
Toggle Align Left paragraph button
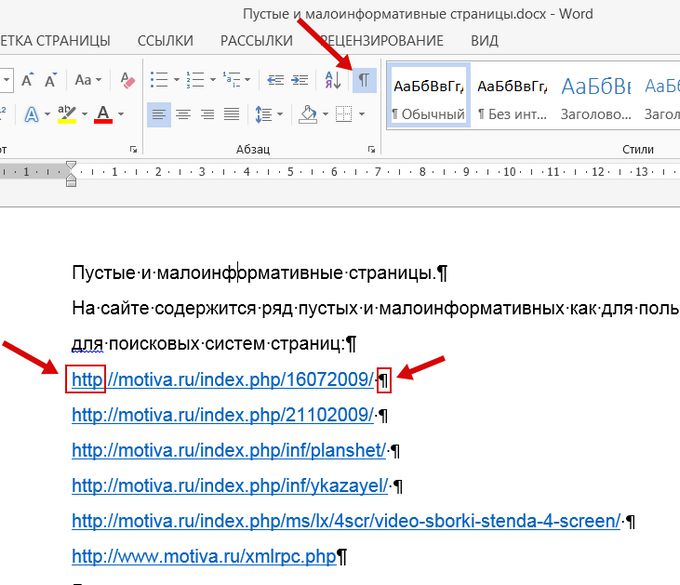tap(160, 115)
